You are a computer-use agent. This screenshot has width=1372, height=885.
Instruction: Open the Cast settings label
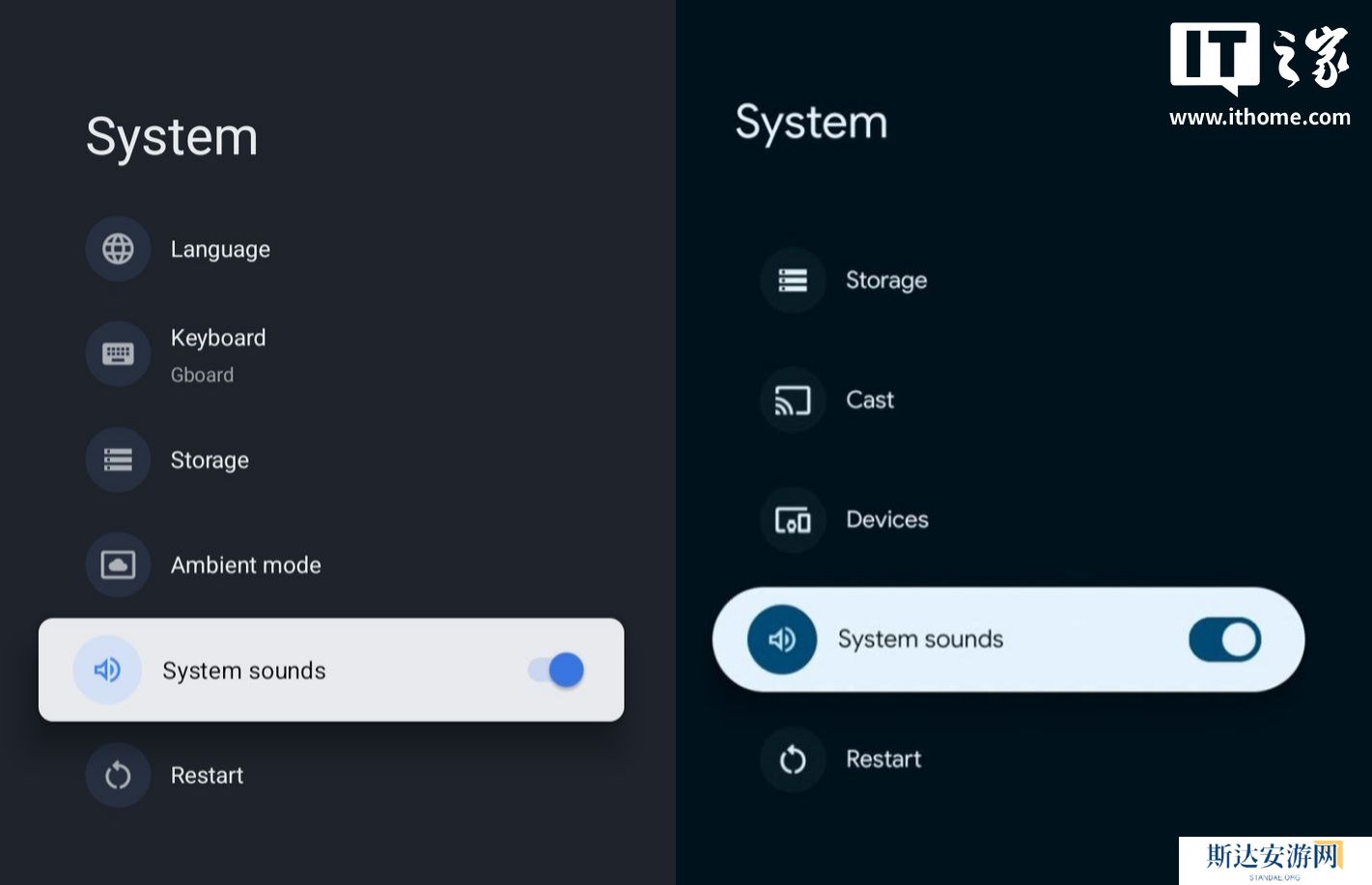click(x=870, y=400)
